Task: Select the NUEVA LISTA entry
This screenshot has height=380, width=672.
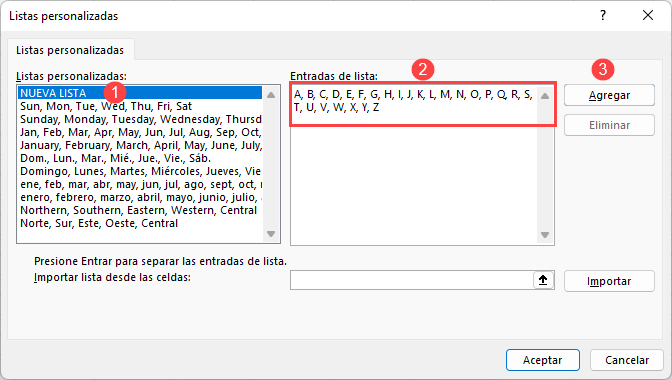Action: tap(140, 93)
